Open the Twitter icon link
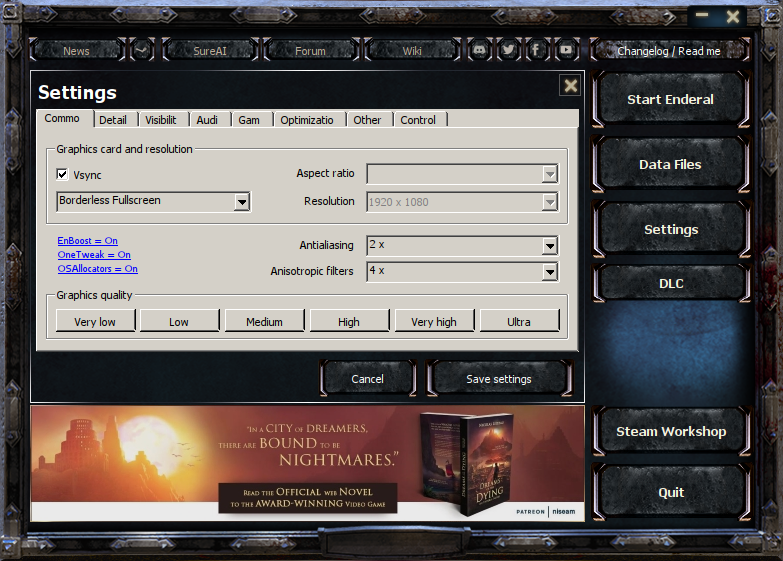The width and height of the screenshot is (783, 561). [x=508, y=50]
